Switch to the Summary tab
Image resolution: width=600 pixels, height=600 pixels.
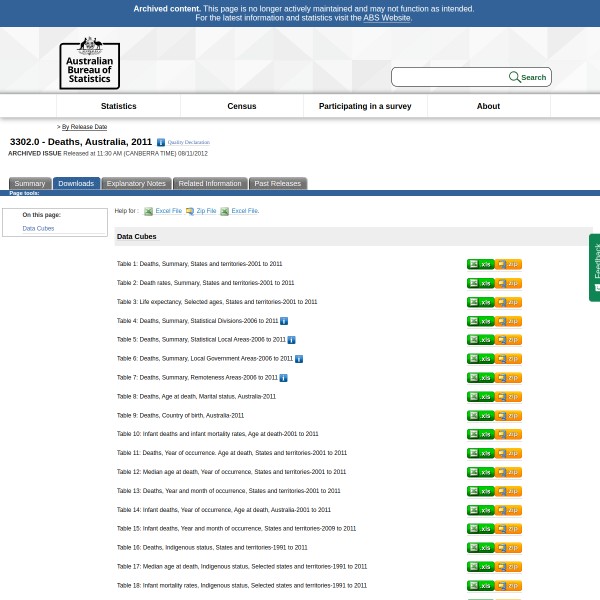click(x=29, y=184)
